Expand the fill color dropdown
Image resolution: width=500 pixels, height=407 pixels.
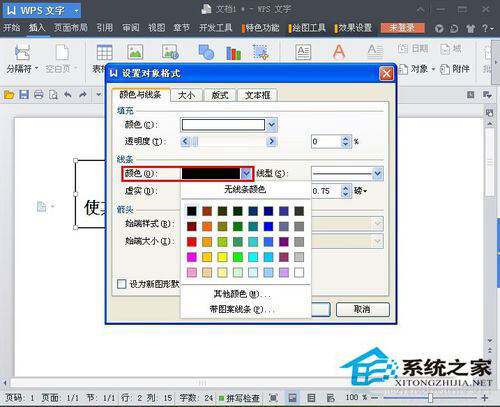[x=272, y=125]
